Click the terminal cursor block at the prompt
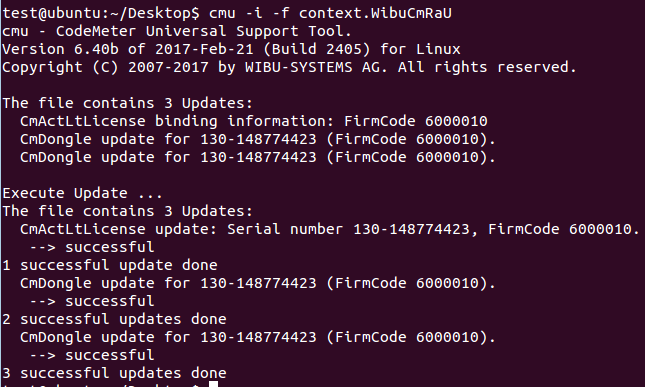Viewport: 645px width, 387px height. (x=213, y=384)
